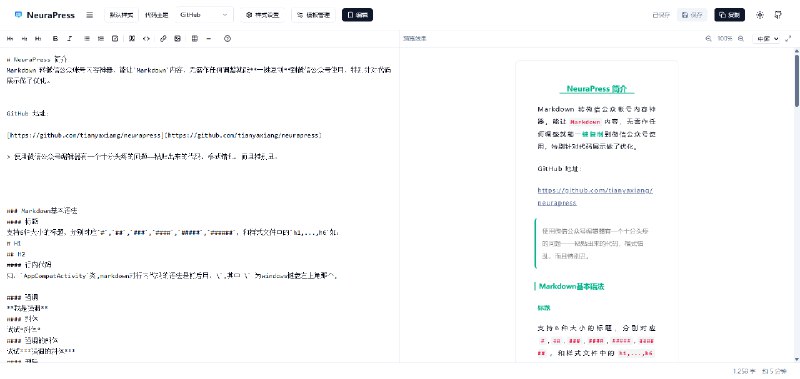800x379 pixels.
Task: Click the dark edit mode button
Action: [357, 15]
